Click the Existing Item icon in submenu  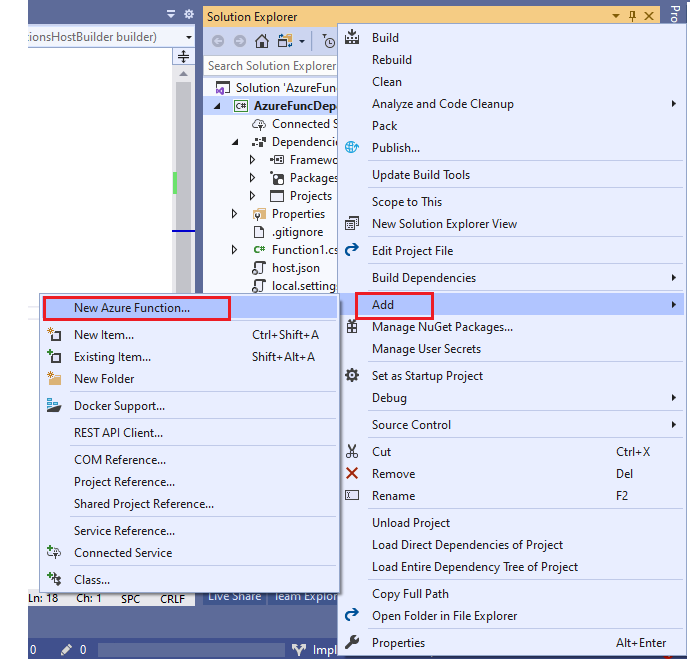[54, 356]
